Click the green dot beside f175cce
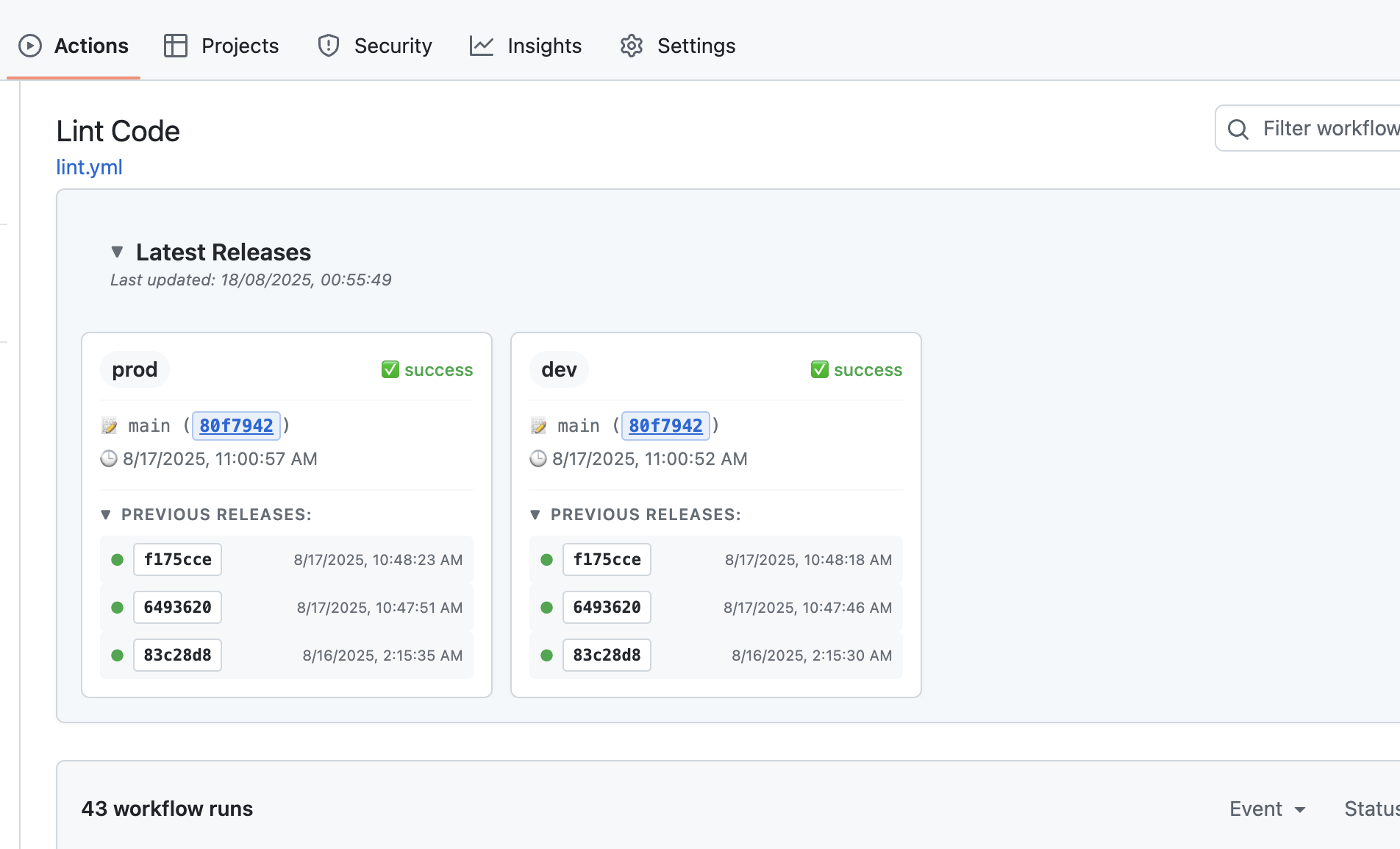Screen dimensions: 1400x849 point(117,559)
